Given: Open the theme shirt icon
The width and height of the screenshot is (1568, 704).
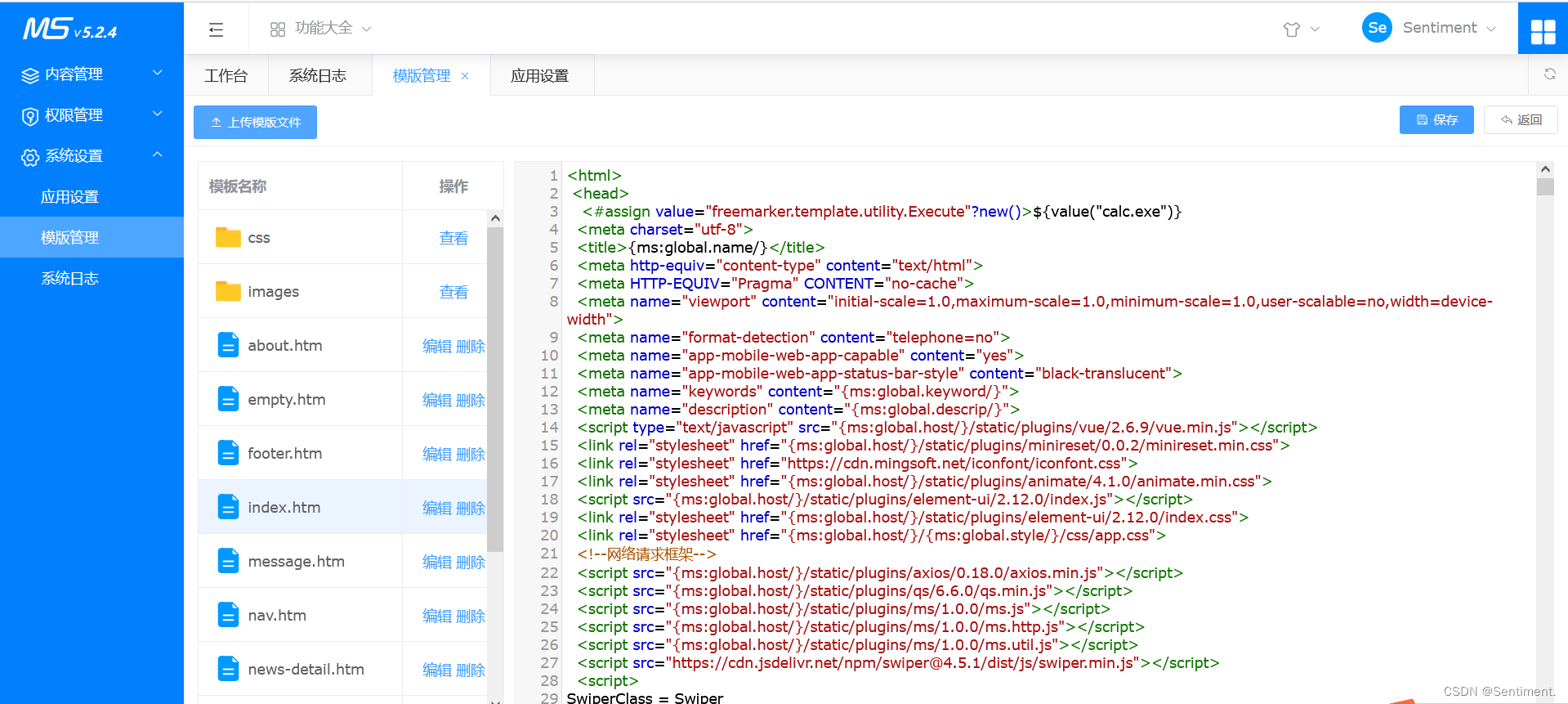Looking at the screenshot, I should pos(1291,29).
